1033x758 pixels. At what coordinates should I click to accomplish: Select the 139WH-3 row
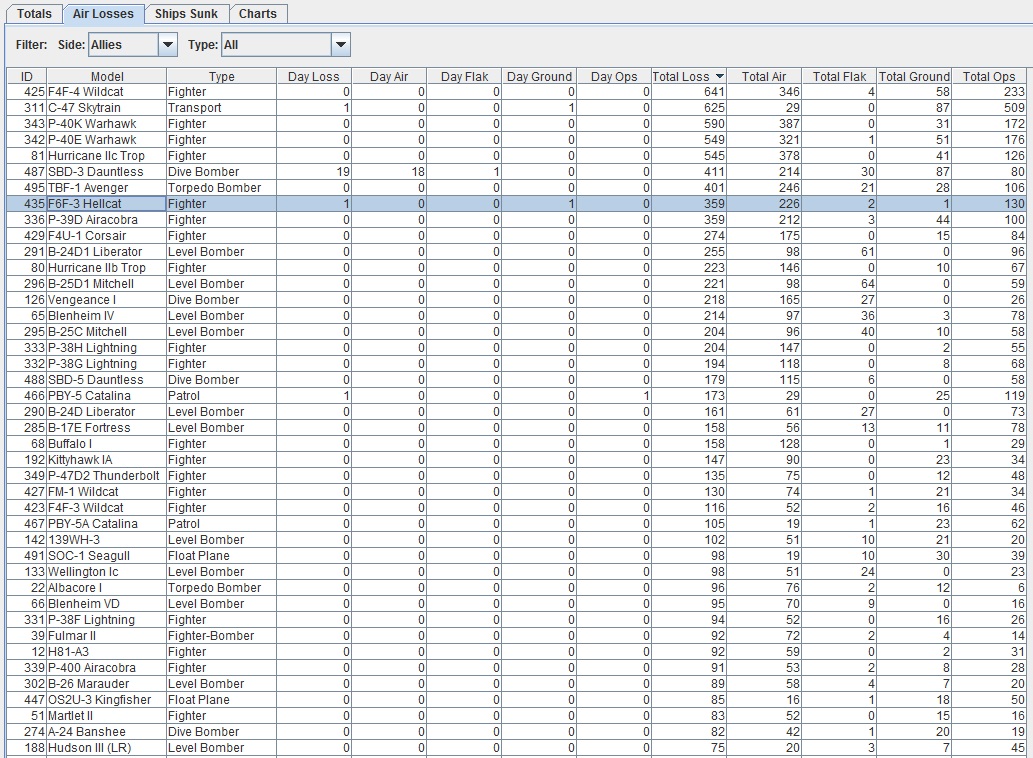[x=516, y=539]
